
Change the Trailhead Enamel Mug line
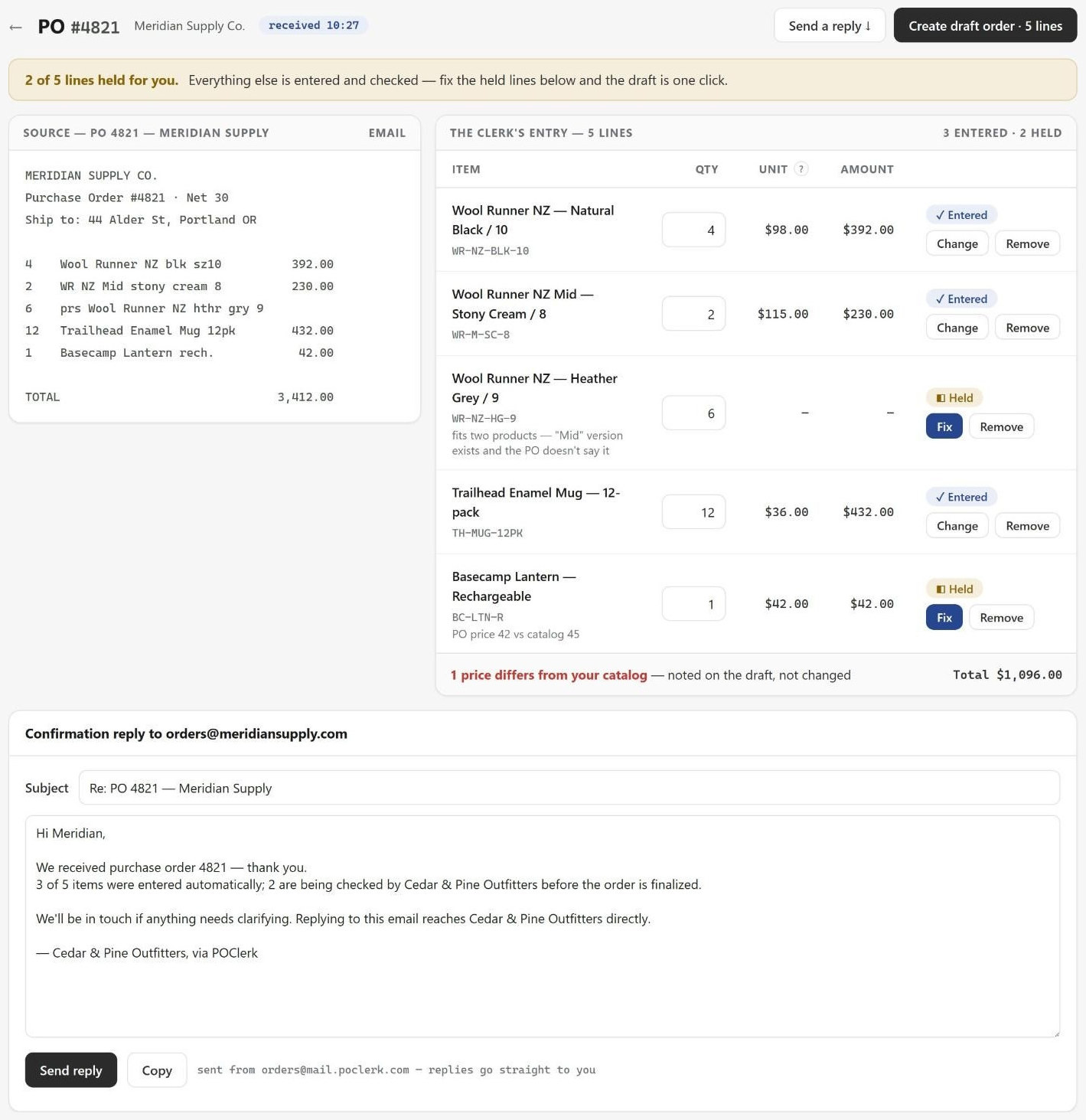coord(957,526)
